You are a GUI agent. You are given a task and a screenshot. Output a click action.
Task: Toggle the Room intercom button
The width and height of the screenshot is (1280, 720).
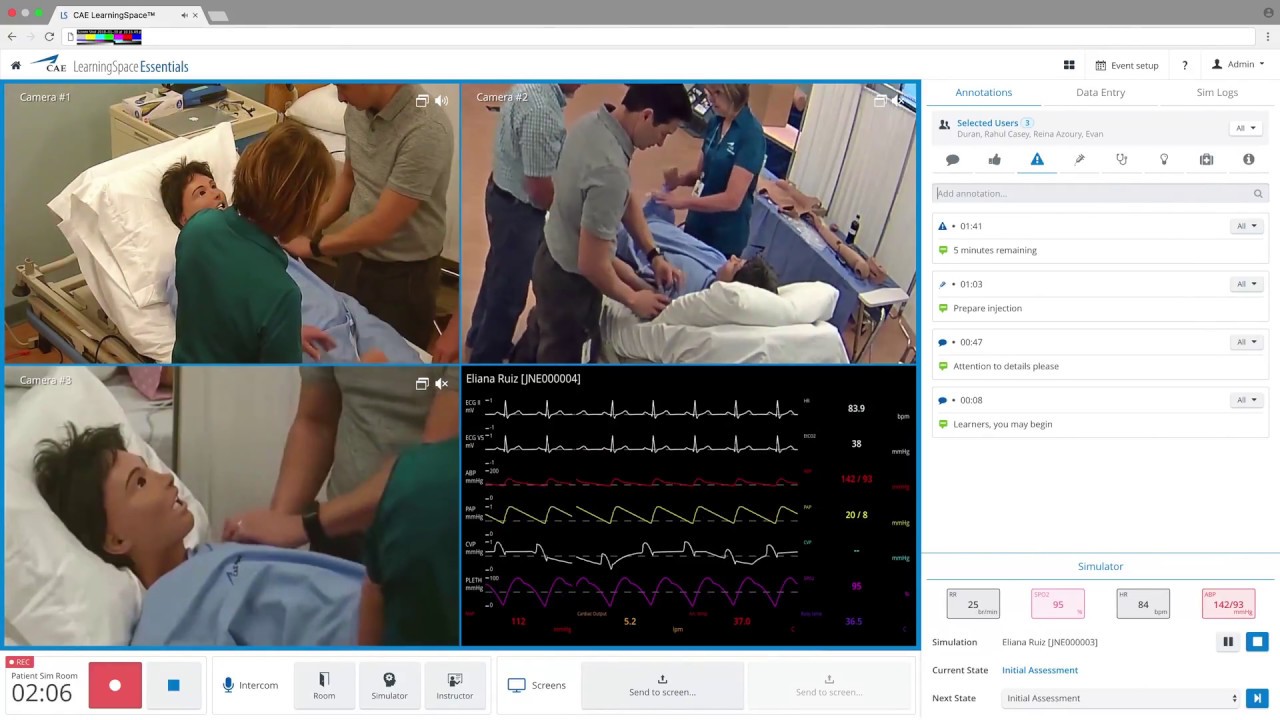(x=324, y=685)
